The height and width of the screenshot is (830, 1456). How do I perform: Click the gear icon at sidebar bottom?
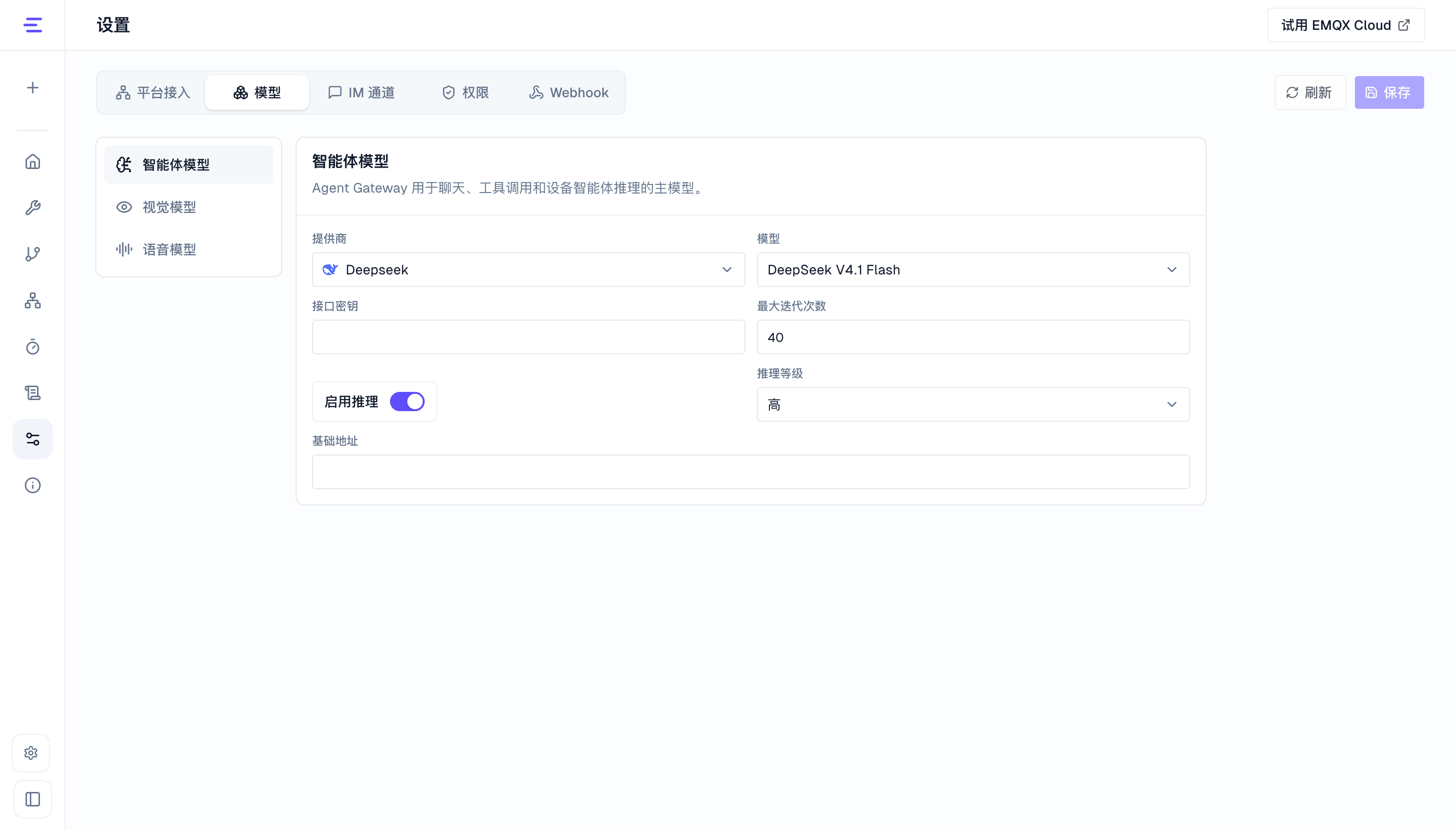coord(31,753)
